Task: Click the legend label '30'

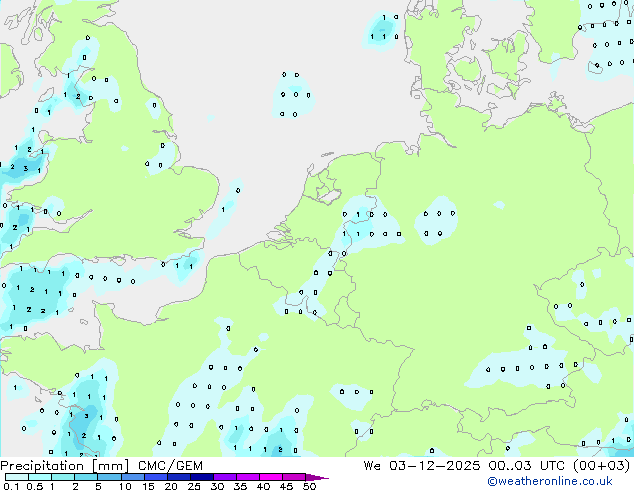Action: (x=217, y=486)
